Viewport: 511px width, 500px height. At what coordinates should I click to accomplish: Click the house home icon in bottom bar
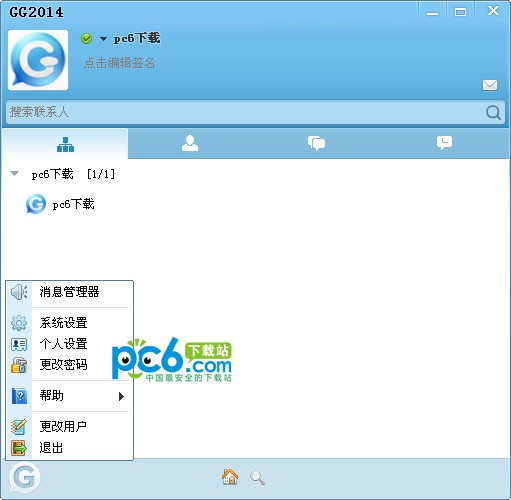230,477
